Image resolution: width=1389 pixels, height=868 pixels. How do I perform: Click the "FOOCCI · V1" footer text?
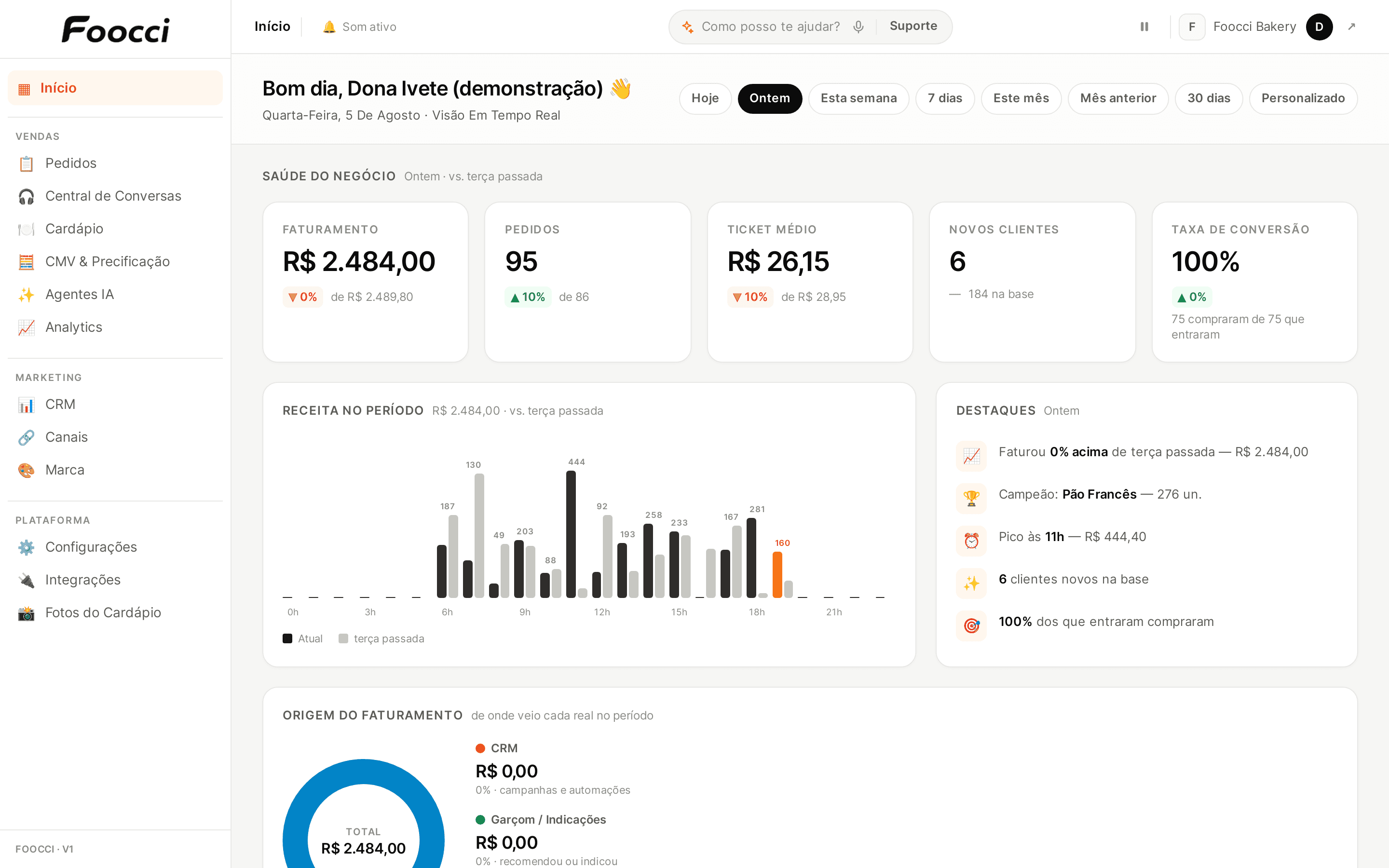[x=44, y=849]
